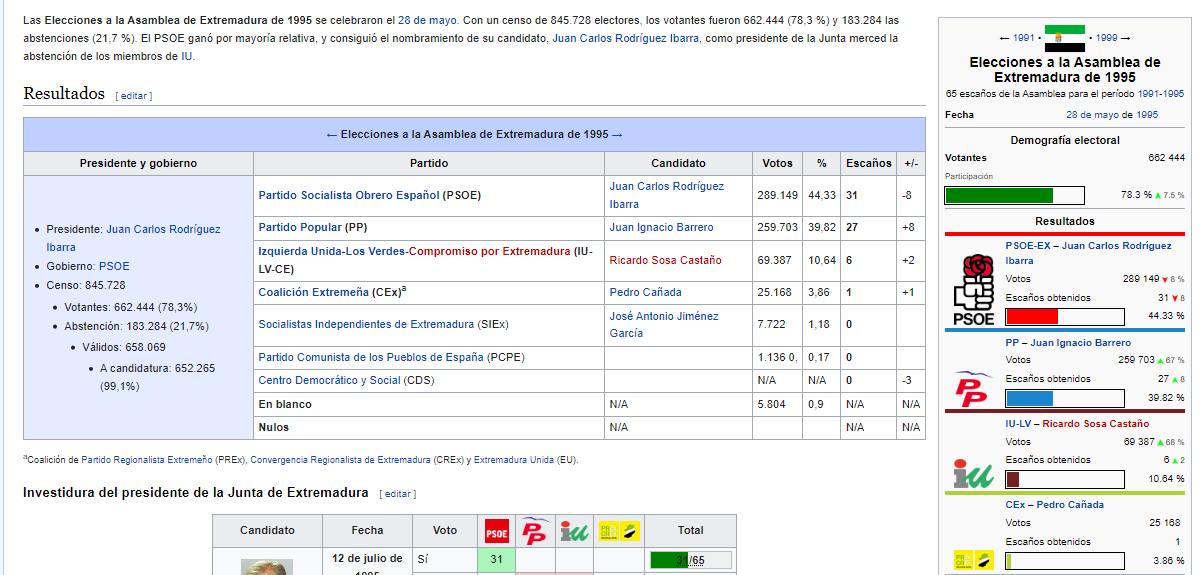
Task: Click the 'En blanco' row label
Action: tap(285, 404)
